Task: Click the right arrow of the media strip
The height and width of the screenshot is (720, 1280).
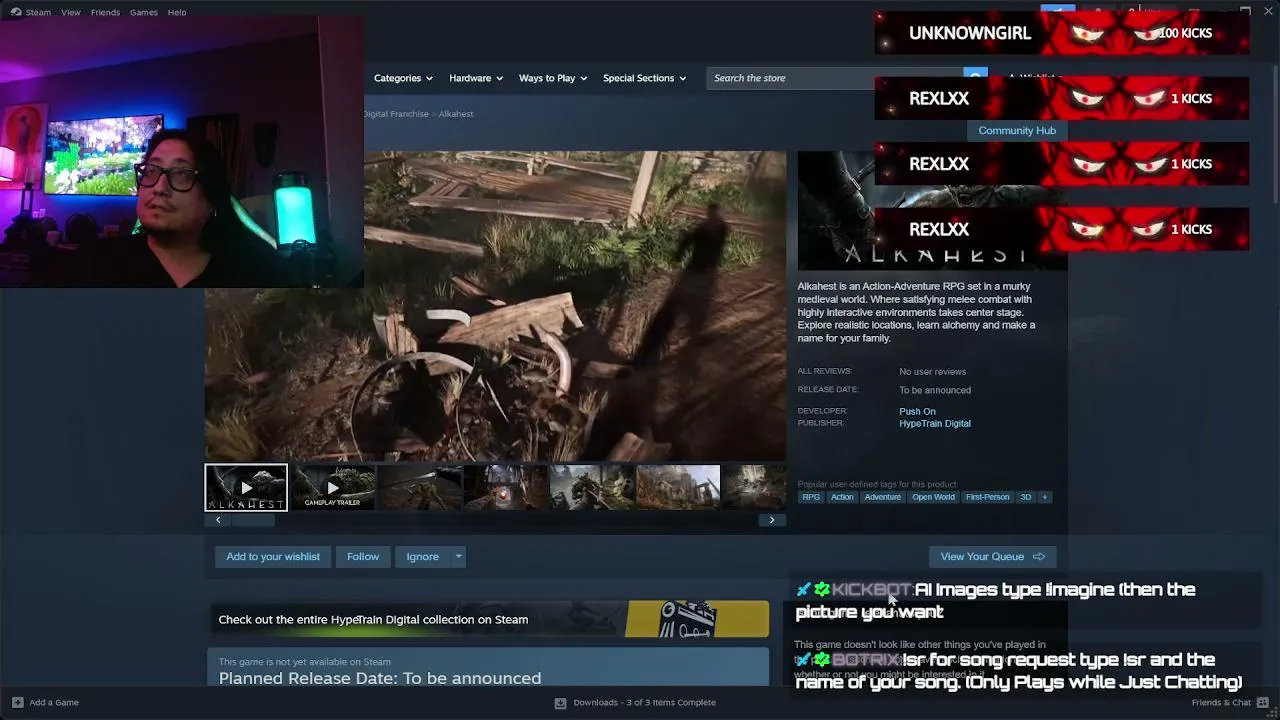Action: 772,520
